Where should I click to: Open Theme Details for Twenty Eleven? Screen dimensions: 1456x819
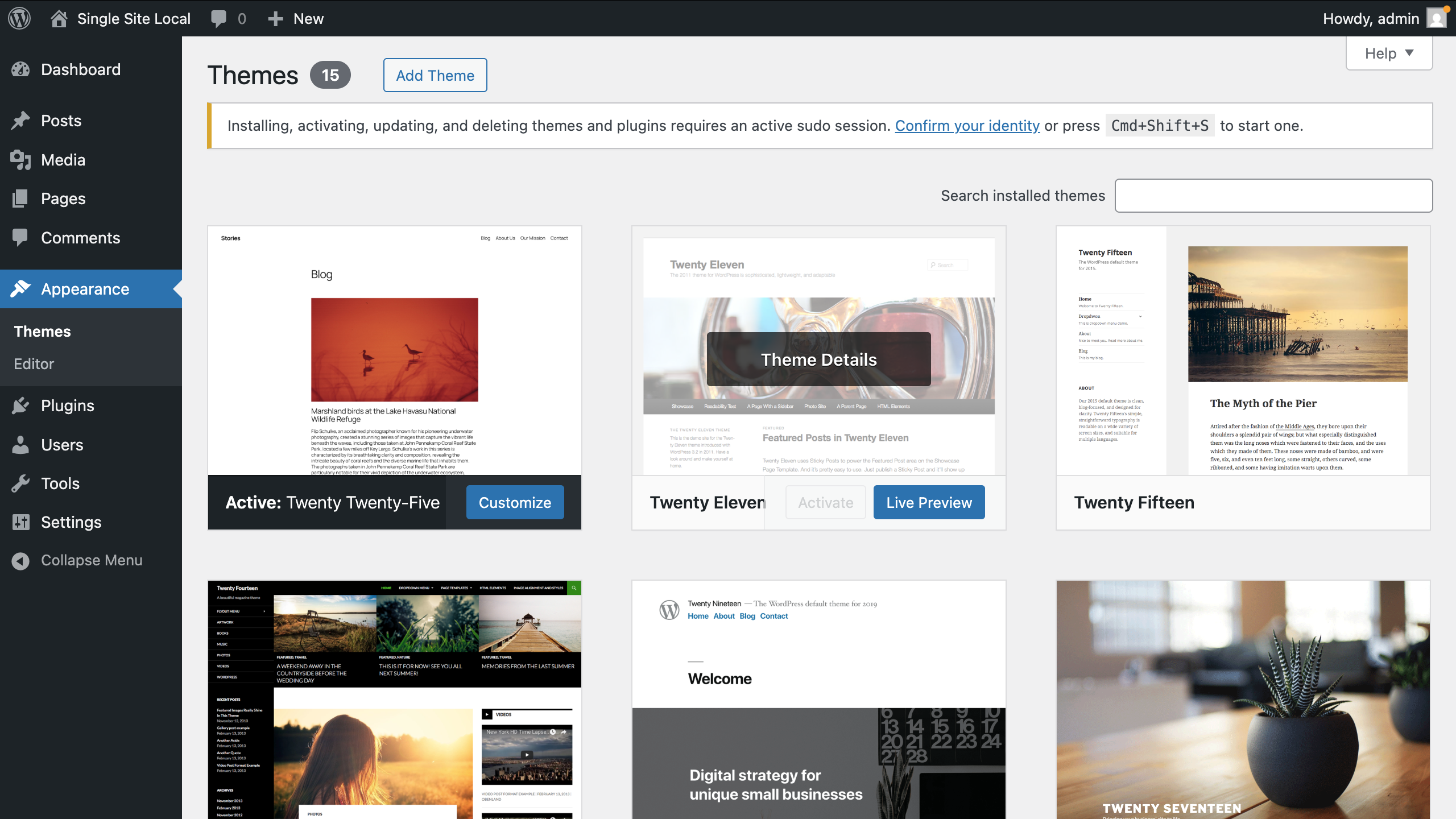tap(819, 359)
